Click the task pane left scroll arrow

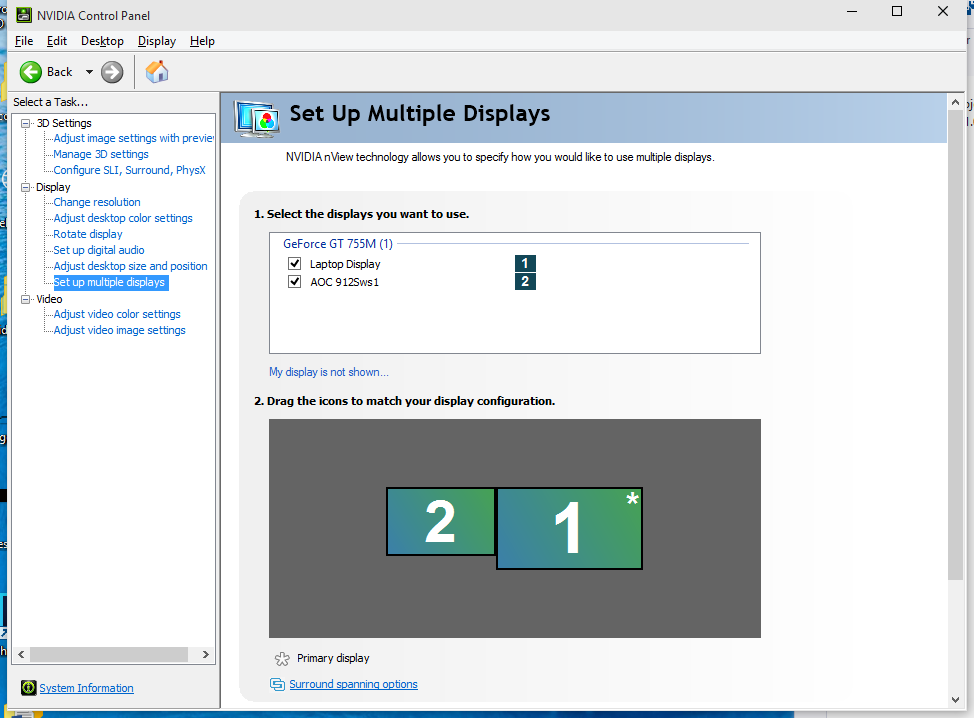21,655
